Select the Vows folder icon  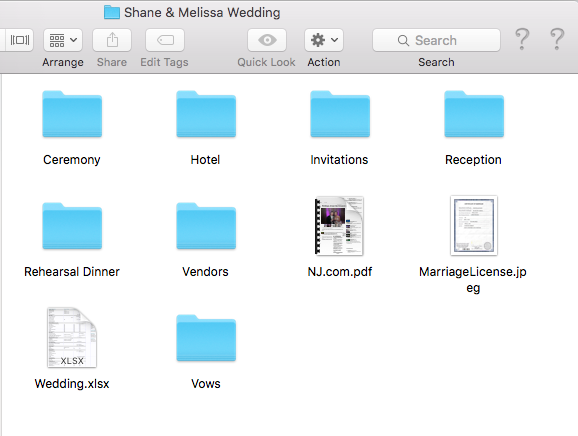point(206,338)
